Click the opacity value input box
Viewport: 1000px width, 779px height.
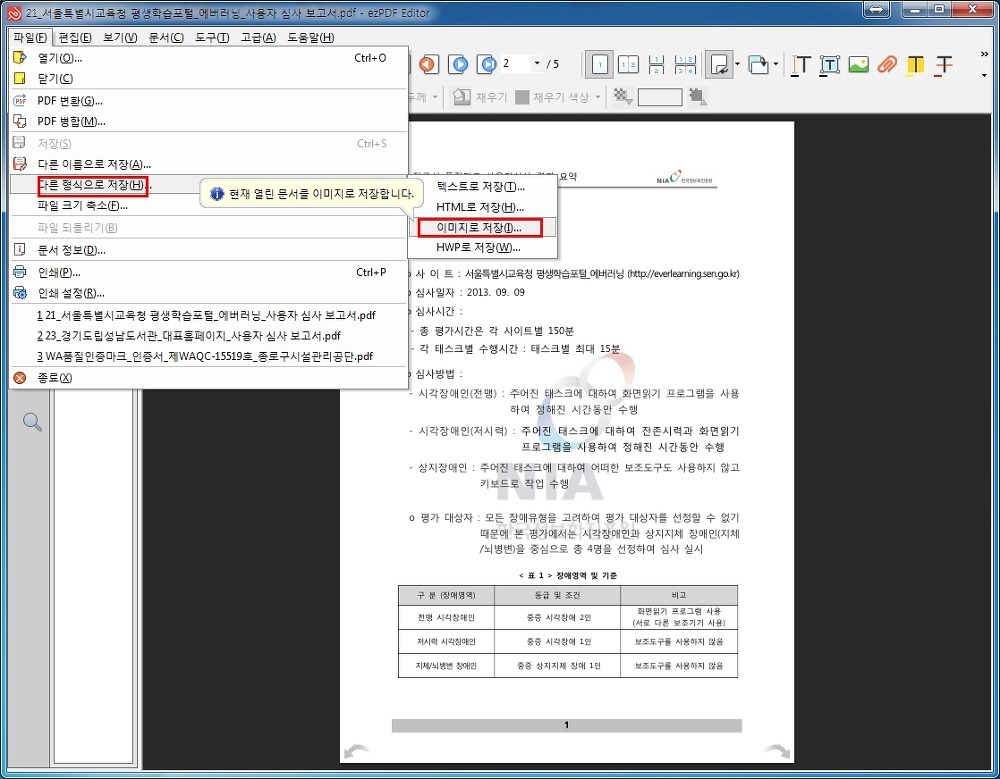660,97
